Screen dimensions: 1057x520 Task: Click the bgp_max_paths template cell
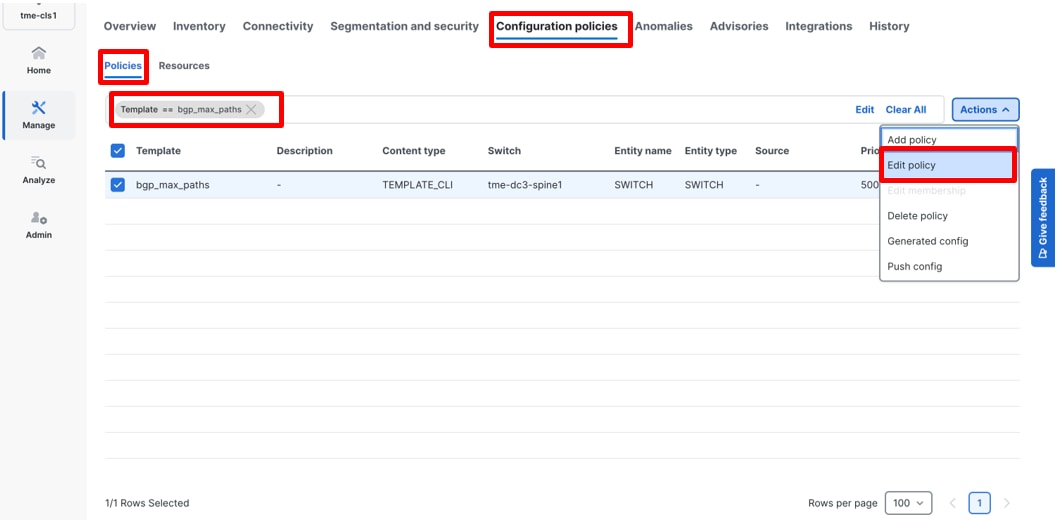[x=173, y=184]
